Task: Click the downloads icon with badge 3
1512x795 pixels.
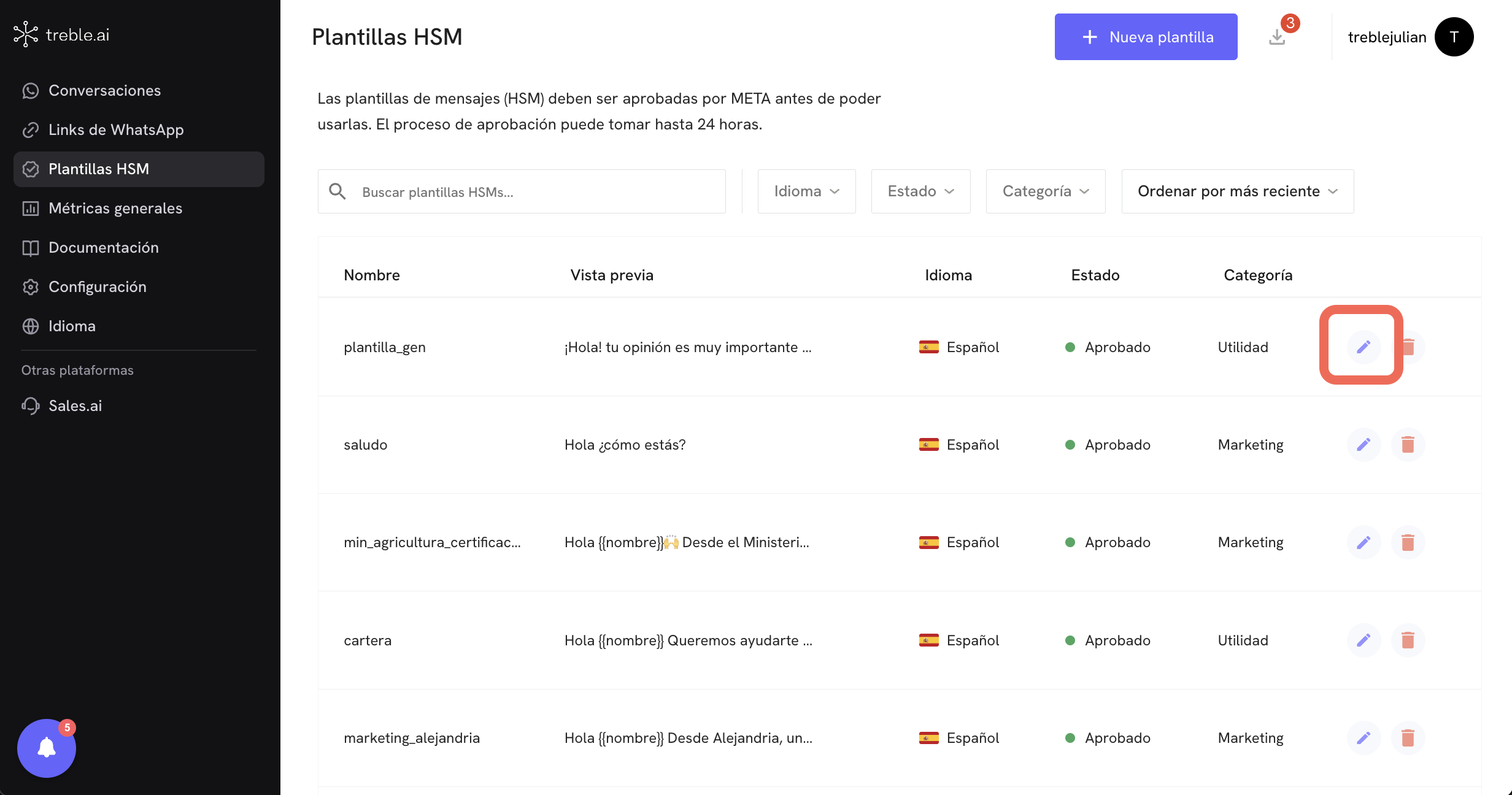Action: (1278, 37)
